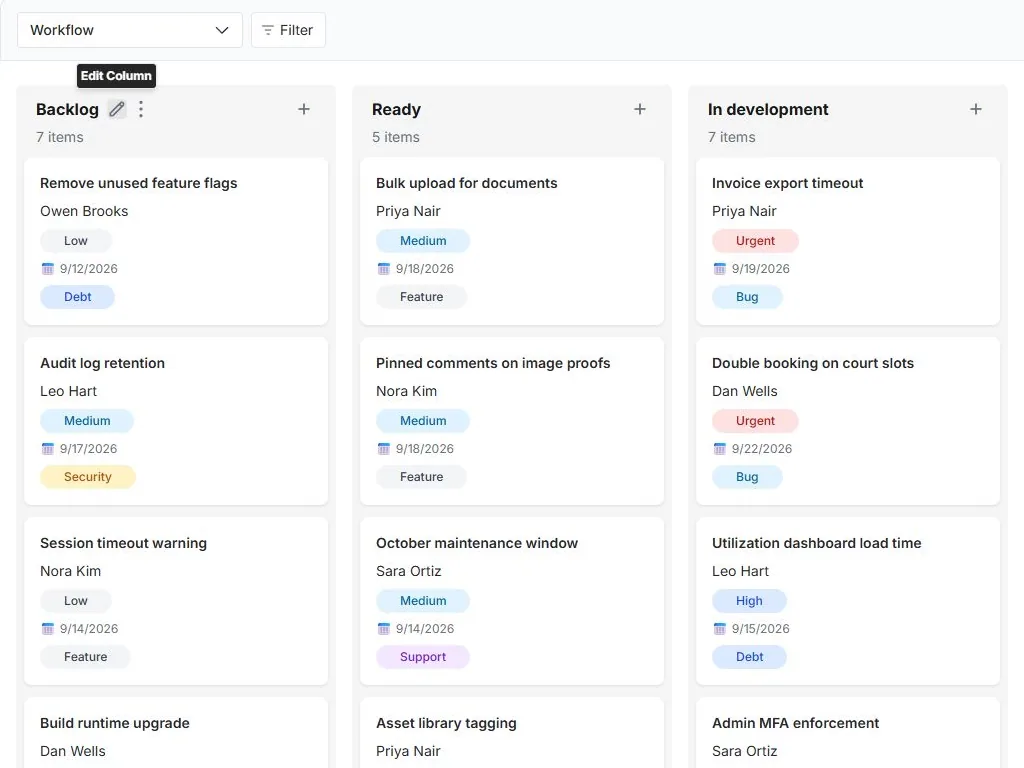The image size is (1024, 768).
Task: Click Low priority tag on Session timeout warning
Action: coord(76,601)
